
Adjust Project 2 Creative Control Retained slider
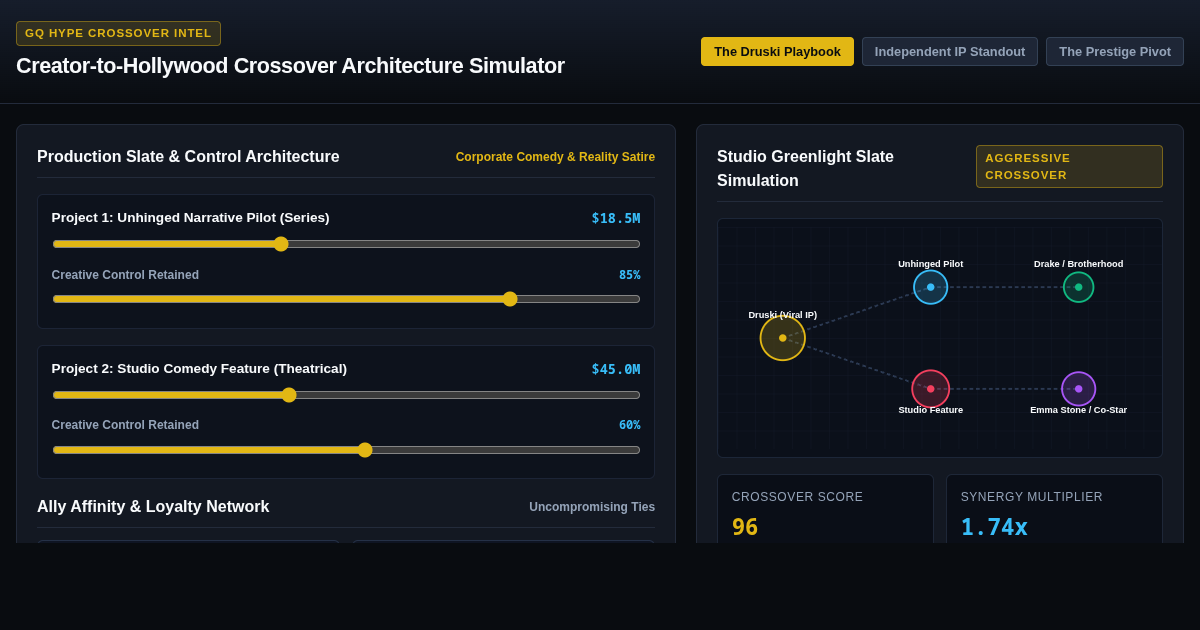coord(346,450)
